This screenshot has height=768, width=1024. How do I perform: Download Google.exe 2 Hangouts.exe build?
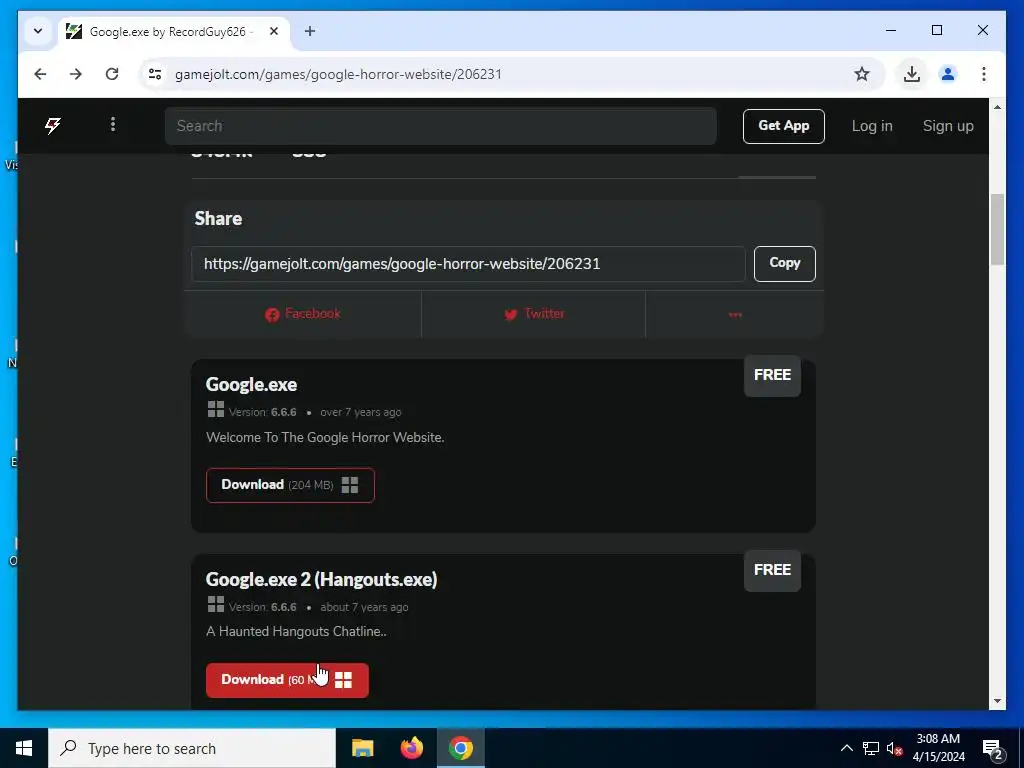287,680
